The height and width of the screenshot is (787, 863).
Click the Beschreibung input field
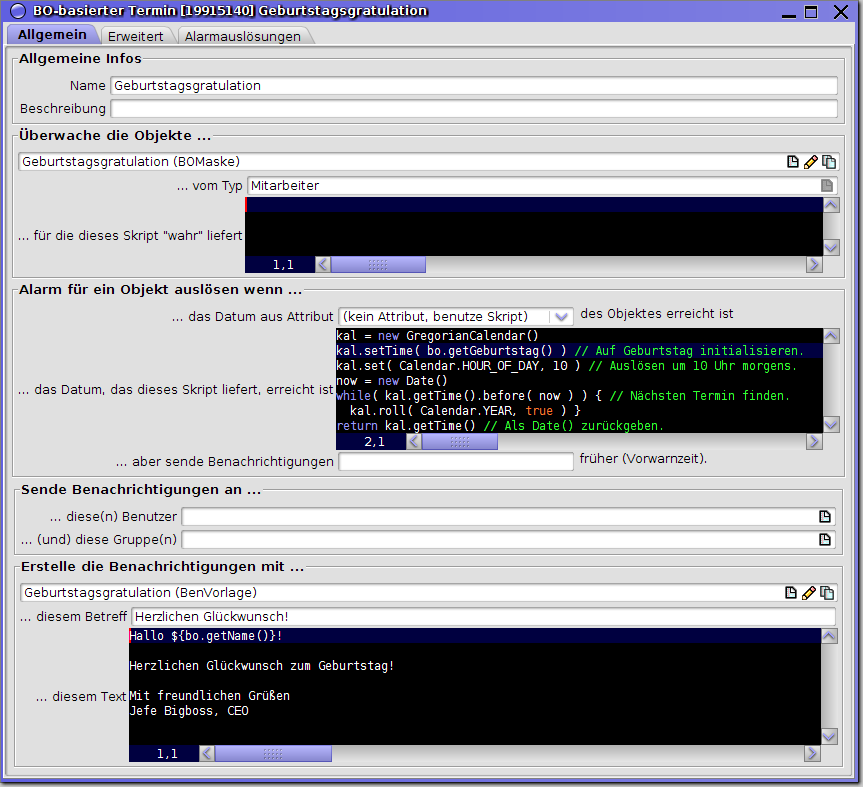click(x=474, y=109)
